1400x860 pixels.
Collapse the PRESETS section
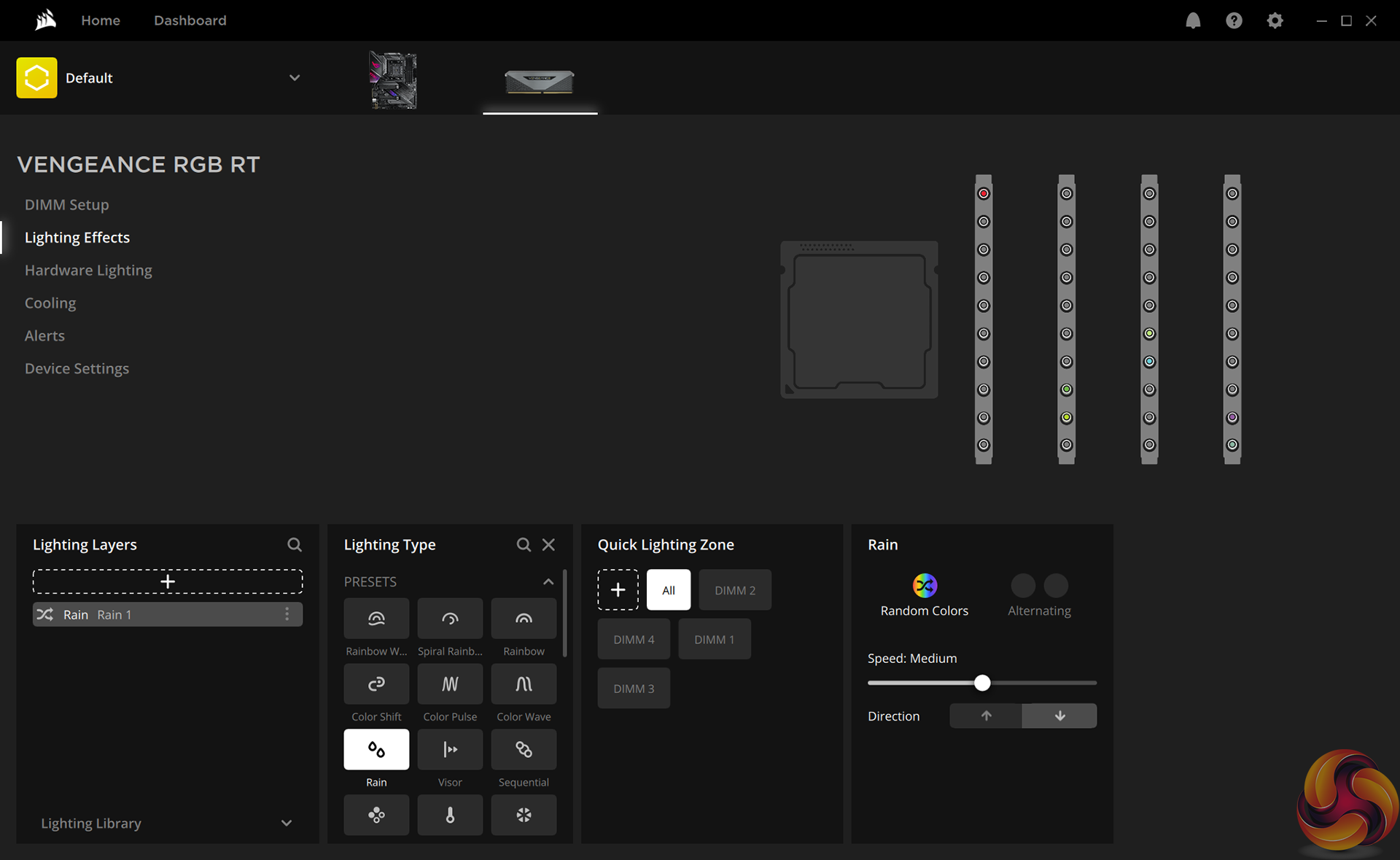[x=548, y=581]
